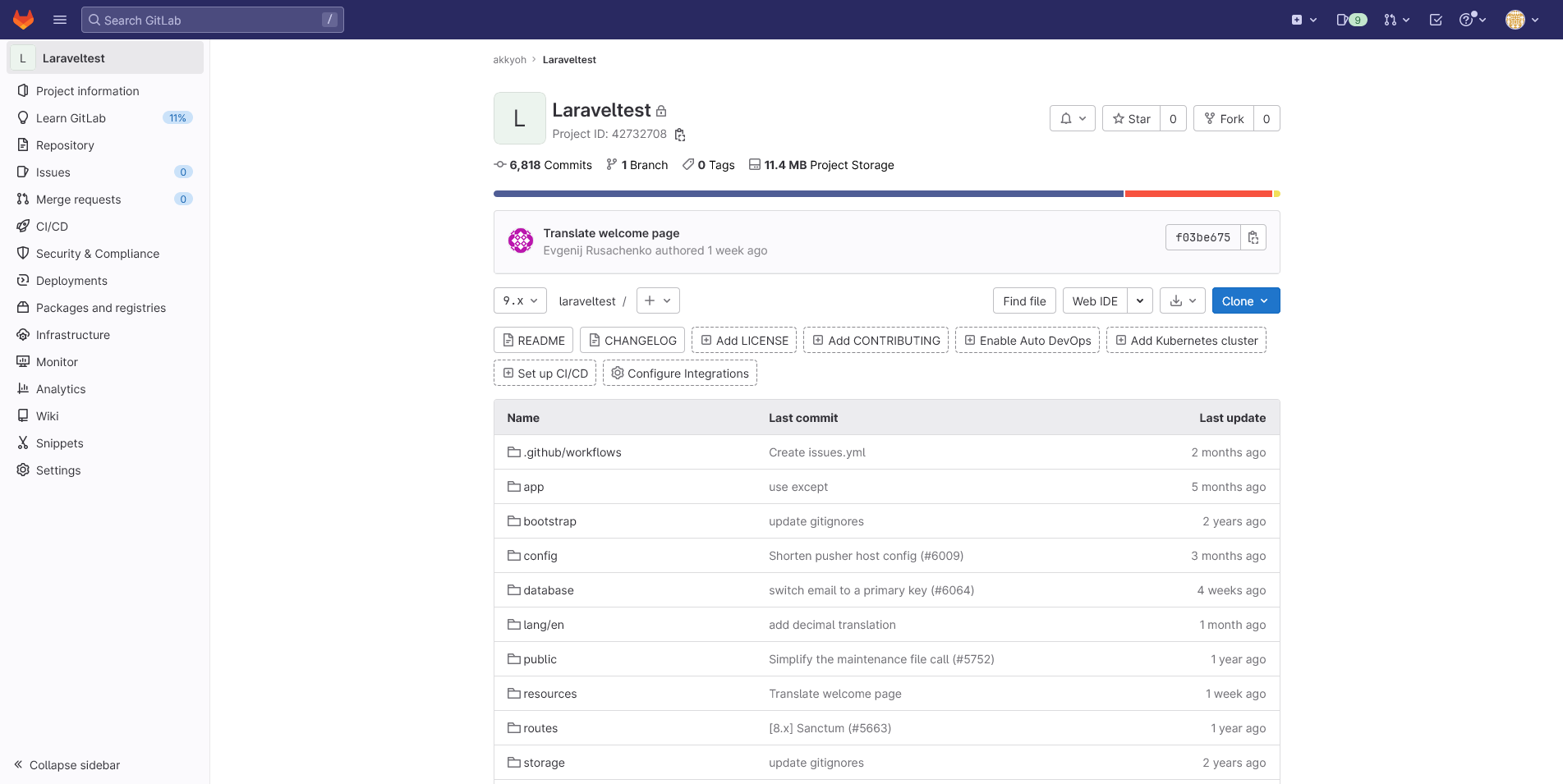Open merge requests dropdown in top bar
The width and height of the screenshot is (1563, 784).
click(x=1396, y=20)
